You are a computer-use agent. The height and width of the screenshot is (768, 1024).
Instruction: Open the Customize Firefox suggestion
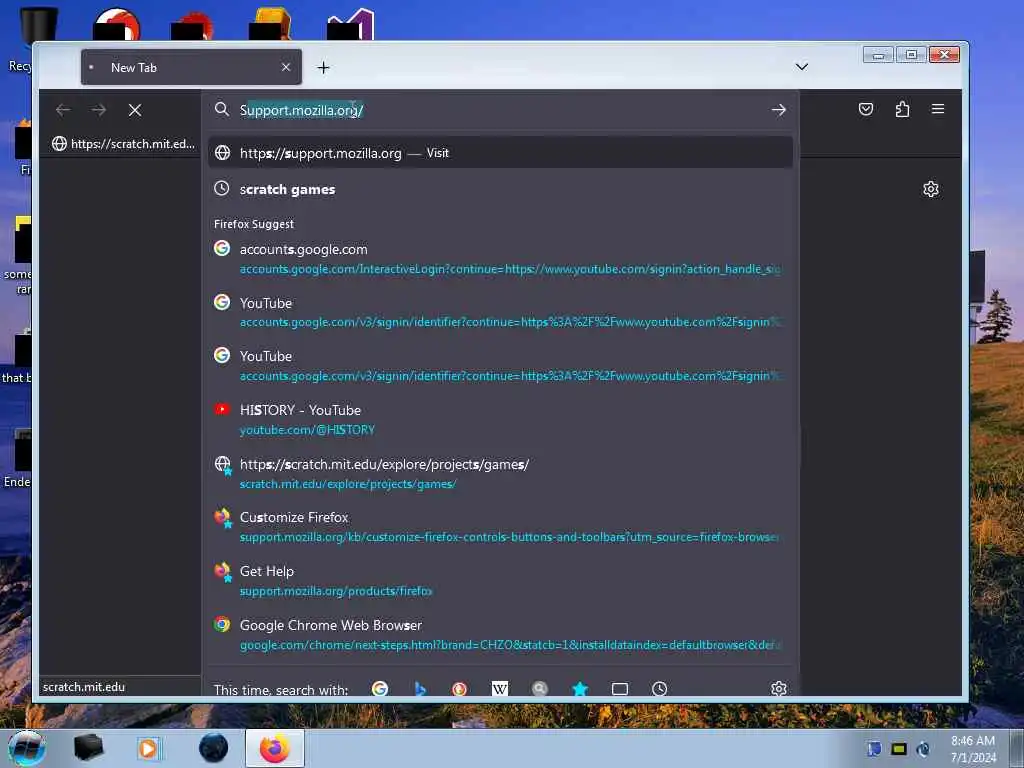(x=500, y=526)
